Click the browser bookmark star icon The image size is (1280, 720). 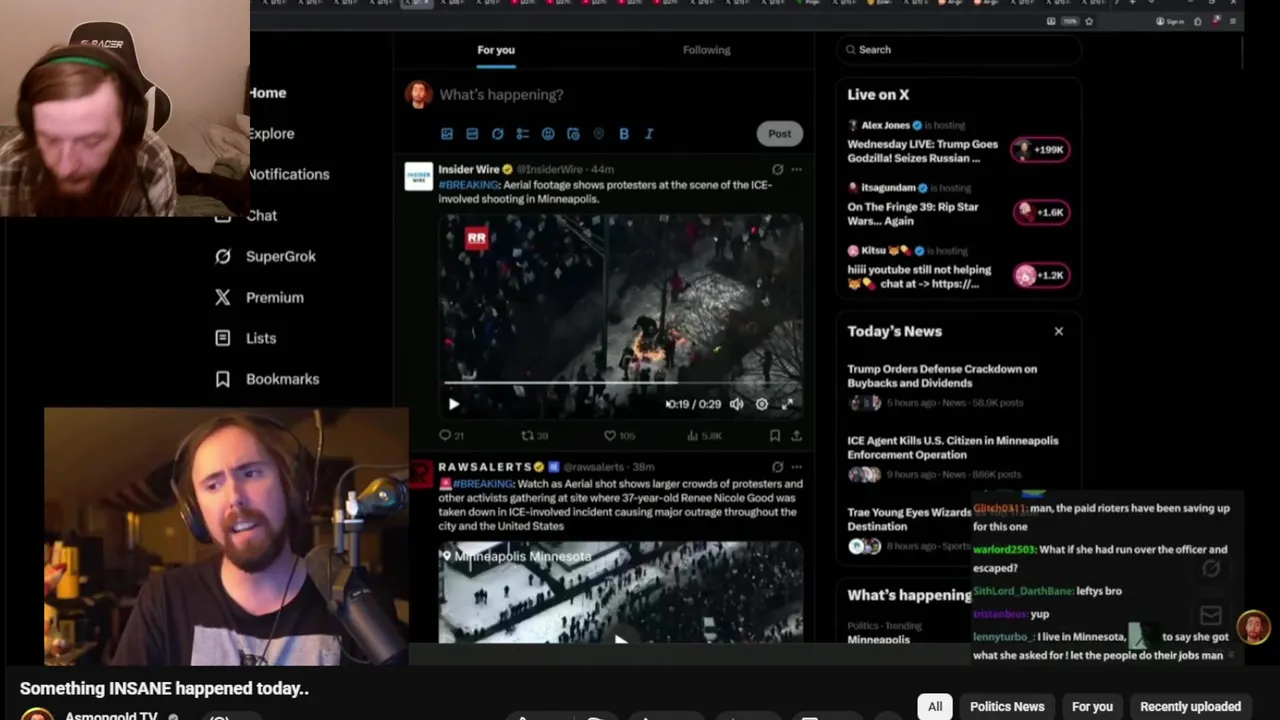(1089, 21)
